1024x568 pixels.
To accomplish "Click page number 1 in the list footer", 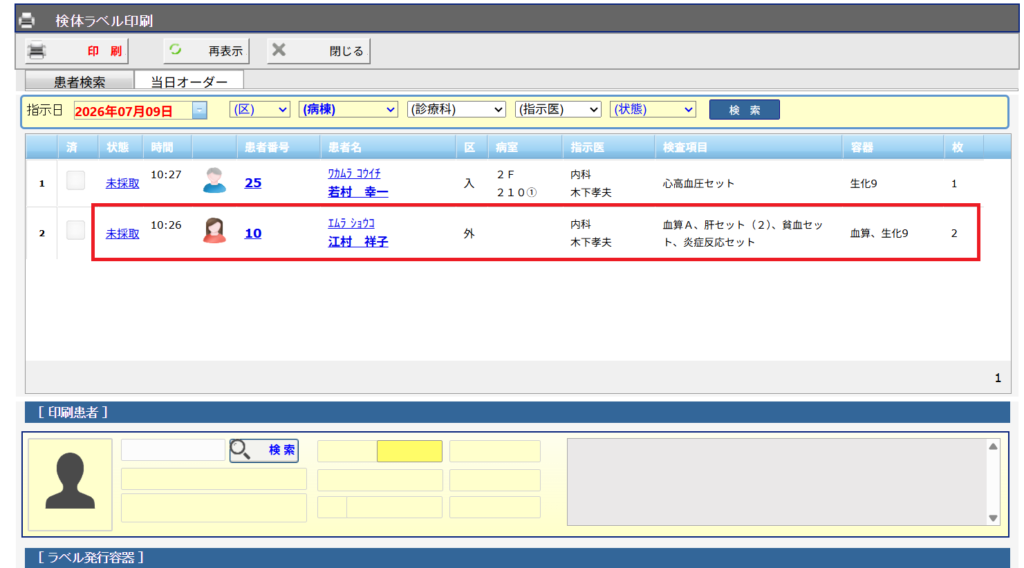I will [997, 378].
